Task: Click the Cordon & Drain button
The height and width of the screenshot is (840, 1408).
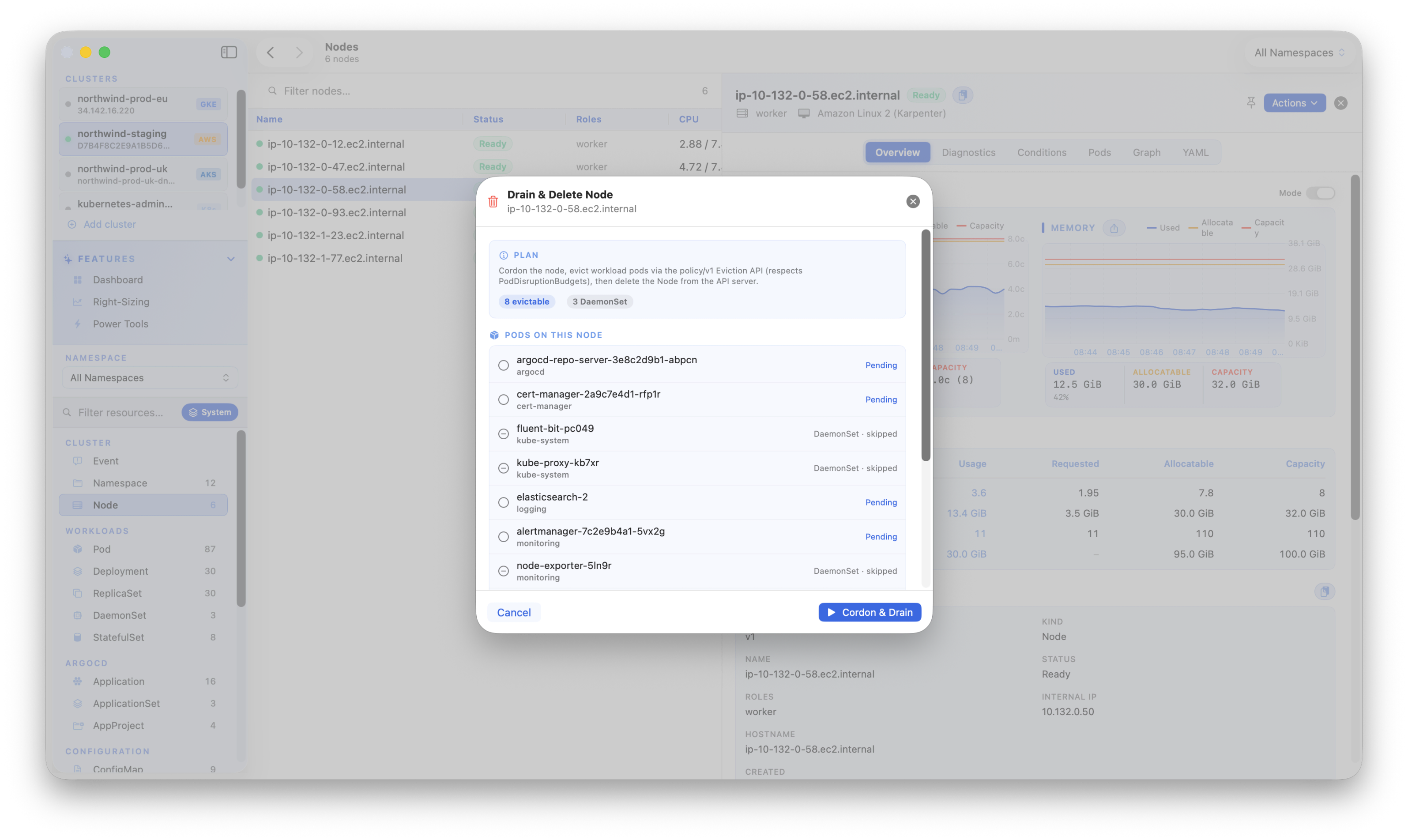Action: click(869, 612)
